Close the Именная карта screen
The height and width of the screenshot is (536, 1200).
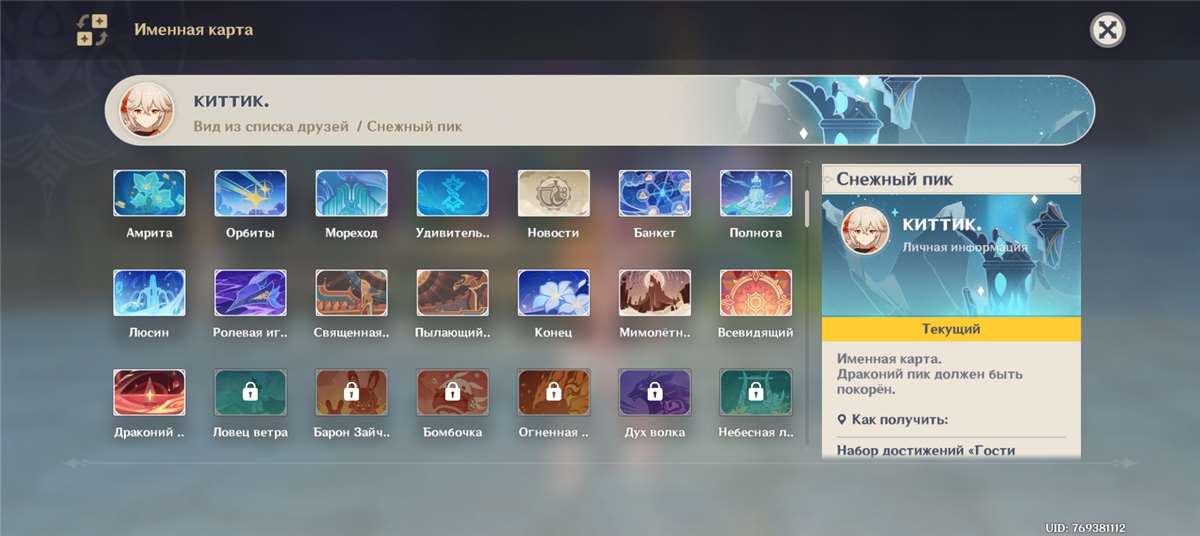pos(1107,30)
